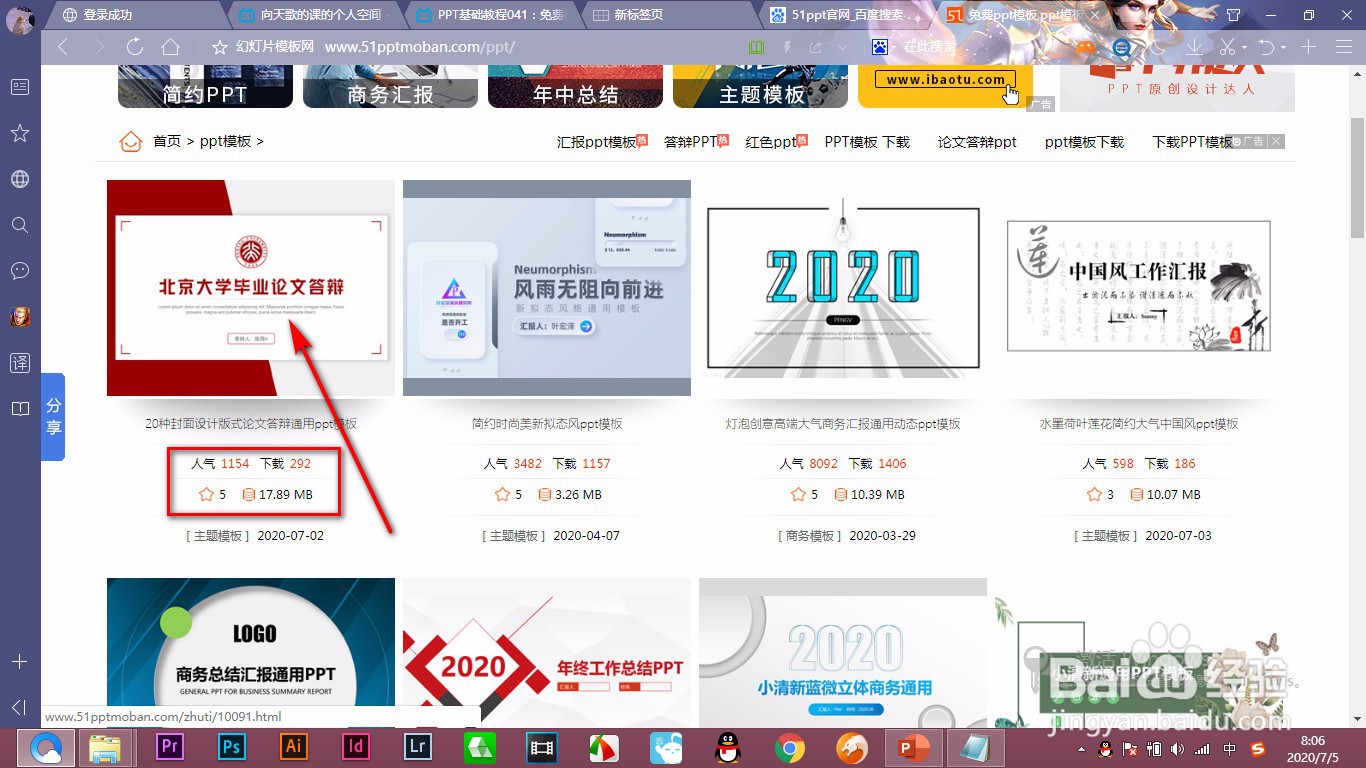Screen dimensions: 1366x768
Task: Click the sidebar search magnifier
Action: coord(20,225)
